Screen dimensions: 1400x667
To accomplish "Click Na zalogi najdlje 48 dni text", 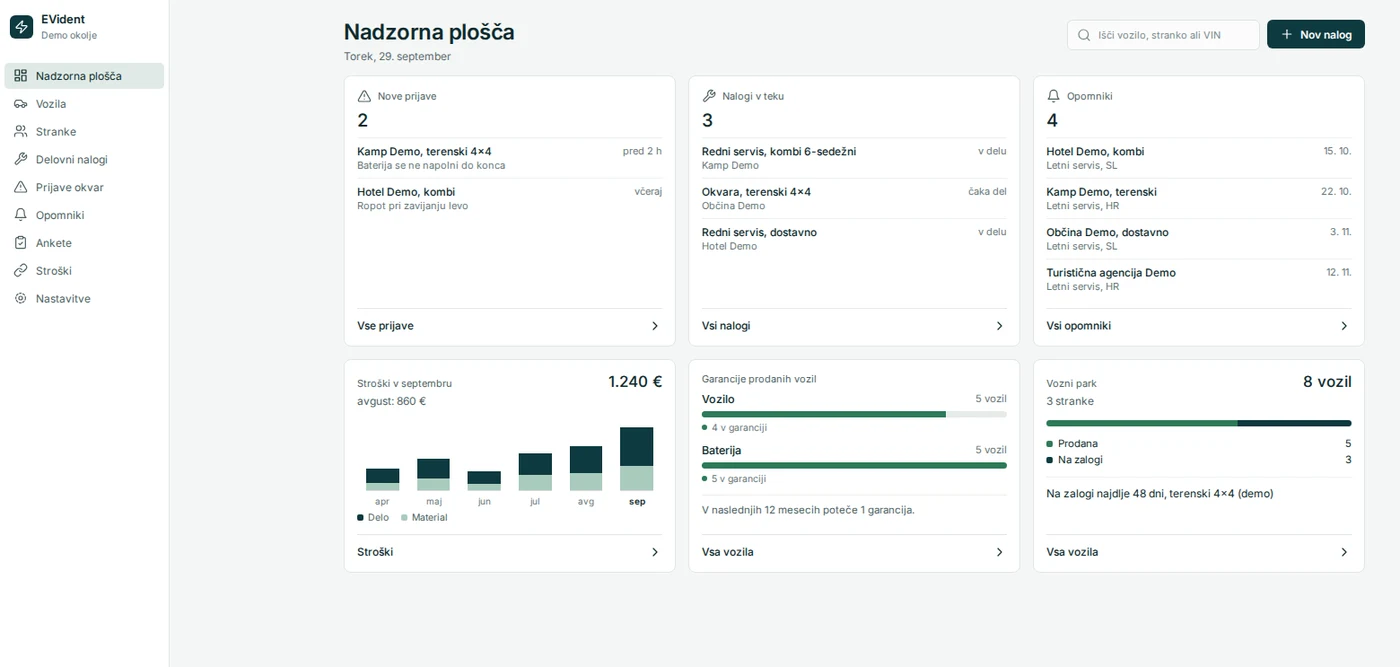I will [1160, 493].
